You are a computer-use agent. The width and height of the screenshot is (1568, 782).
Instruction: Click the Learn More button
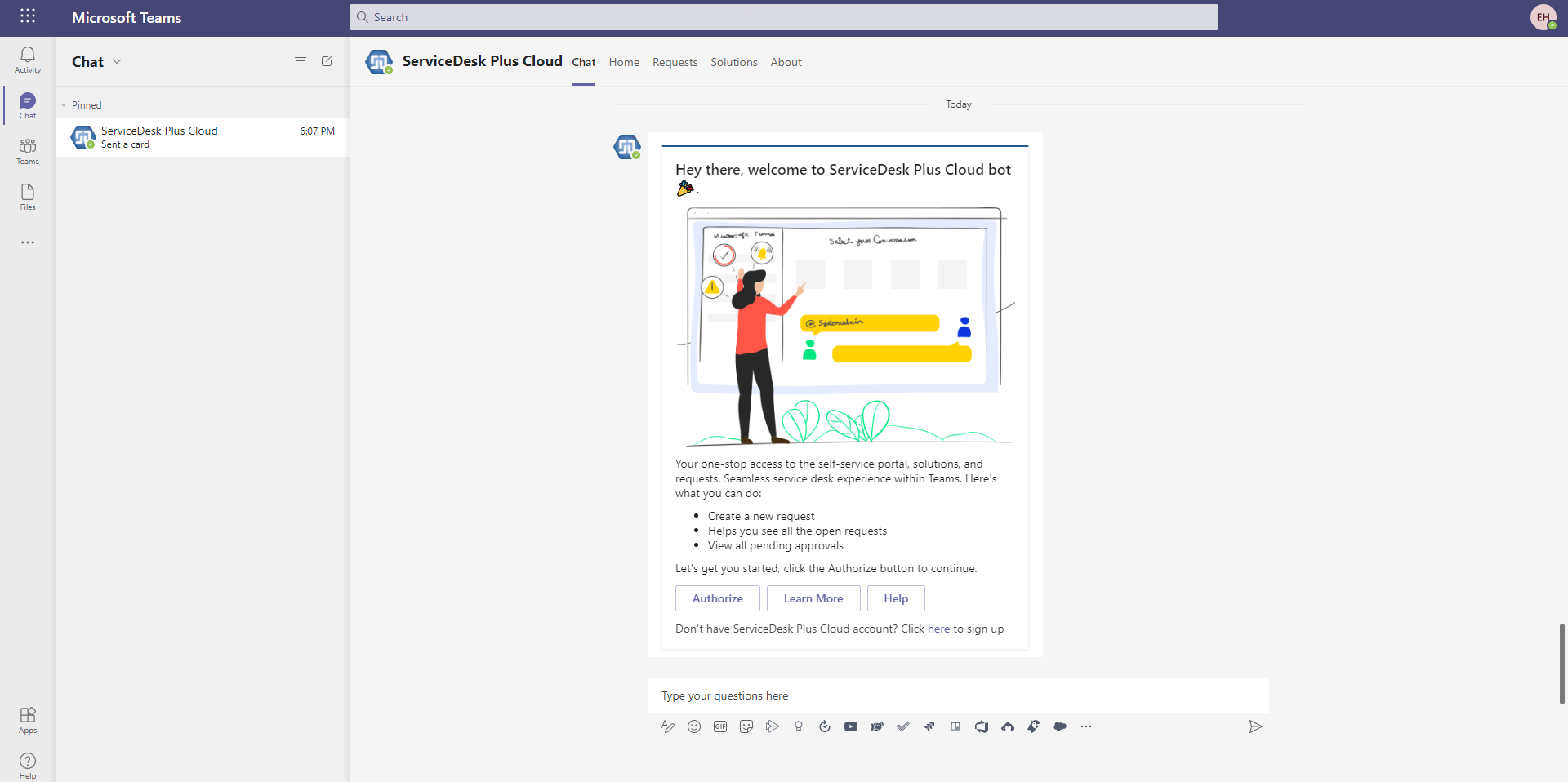click(x=813, y=598)
